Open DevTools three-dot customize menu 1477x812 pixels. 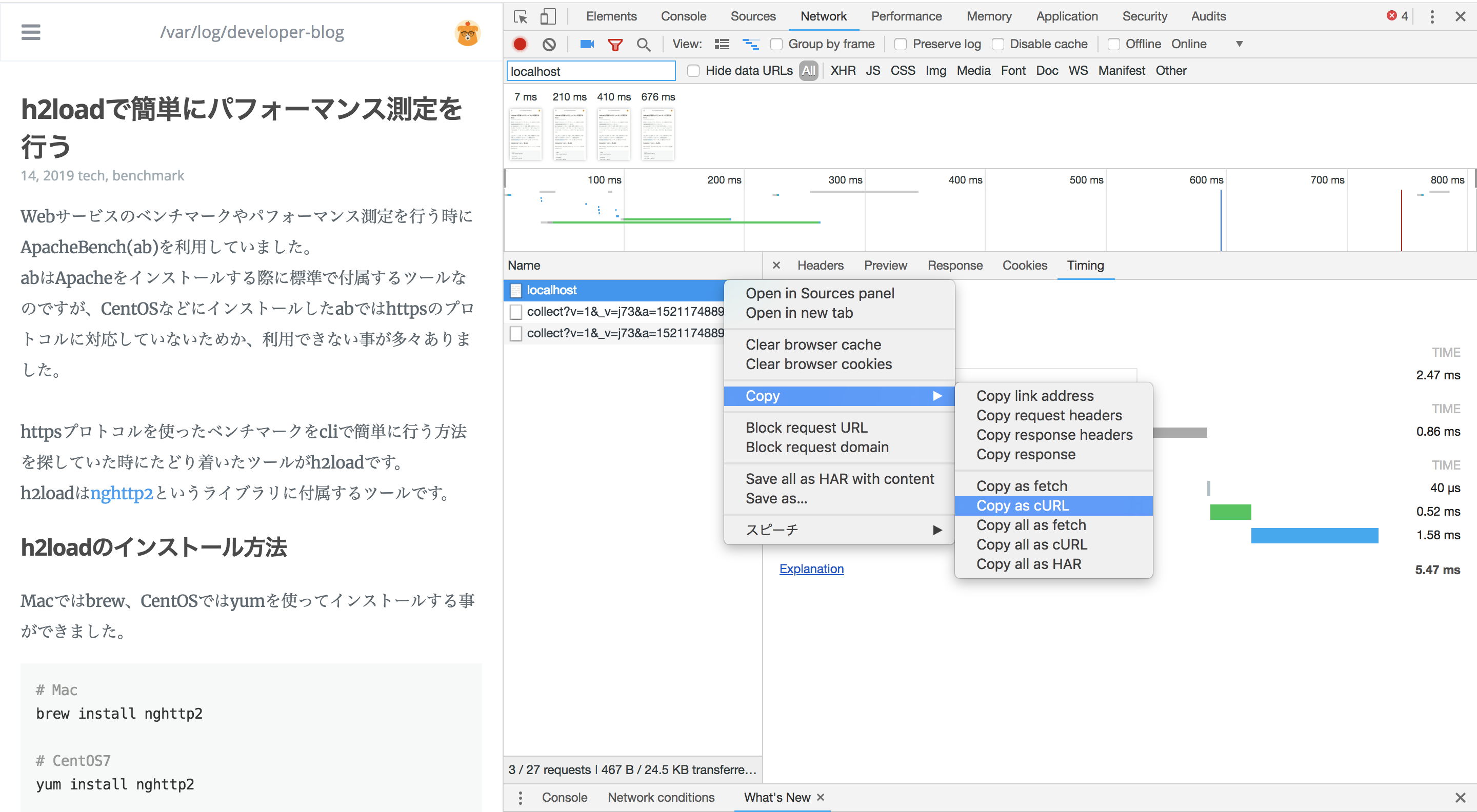tap(1432, 16)
